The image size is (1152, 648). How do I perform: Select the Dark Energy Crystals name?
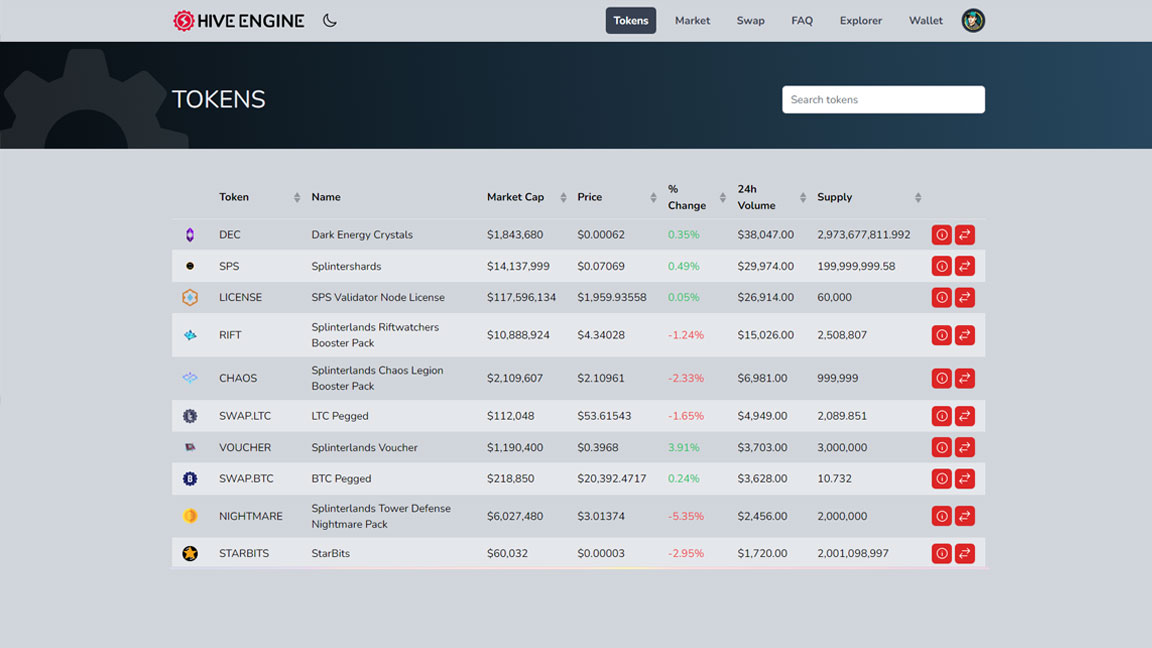362,235
